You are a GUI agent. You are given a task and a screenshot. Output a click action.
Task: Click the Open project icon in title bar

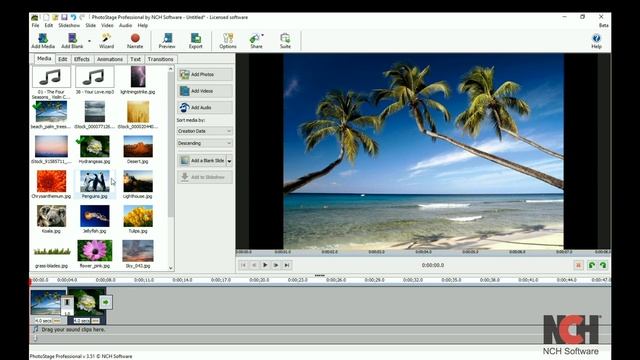click(55, 17)
